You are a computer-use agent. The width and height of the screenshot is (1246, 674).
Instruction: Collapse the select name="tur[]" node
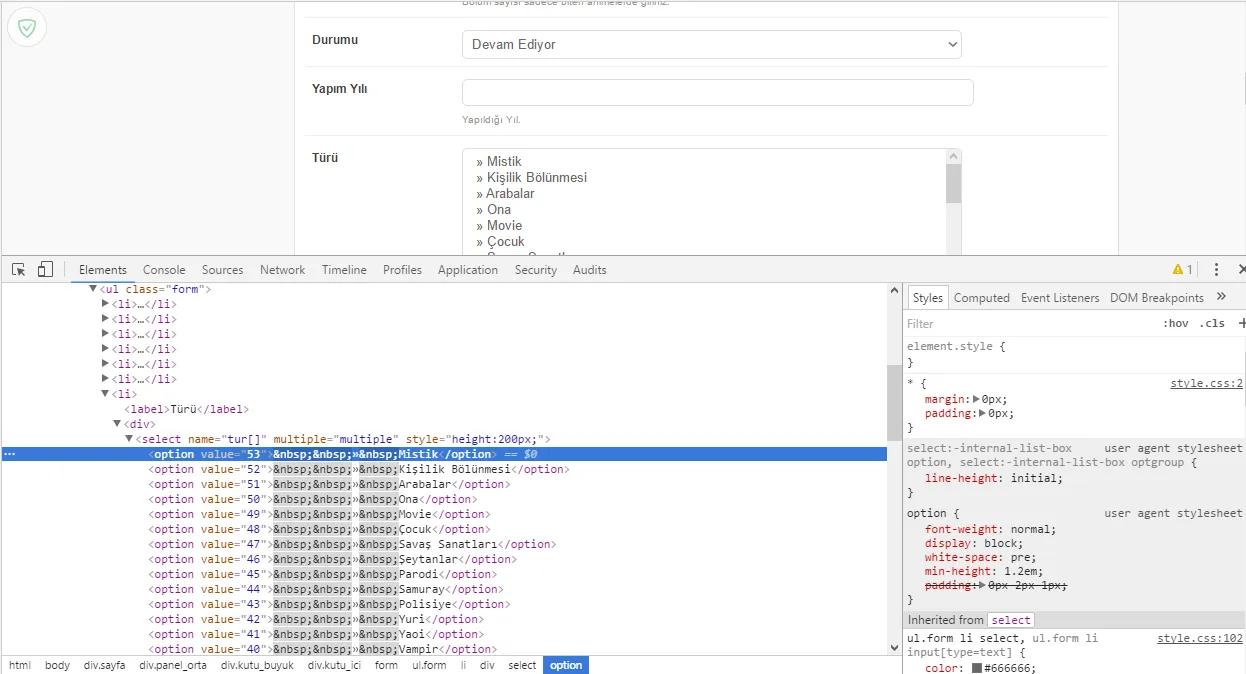pos(129,439)
